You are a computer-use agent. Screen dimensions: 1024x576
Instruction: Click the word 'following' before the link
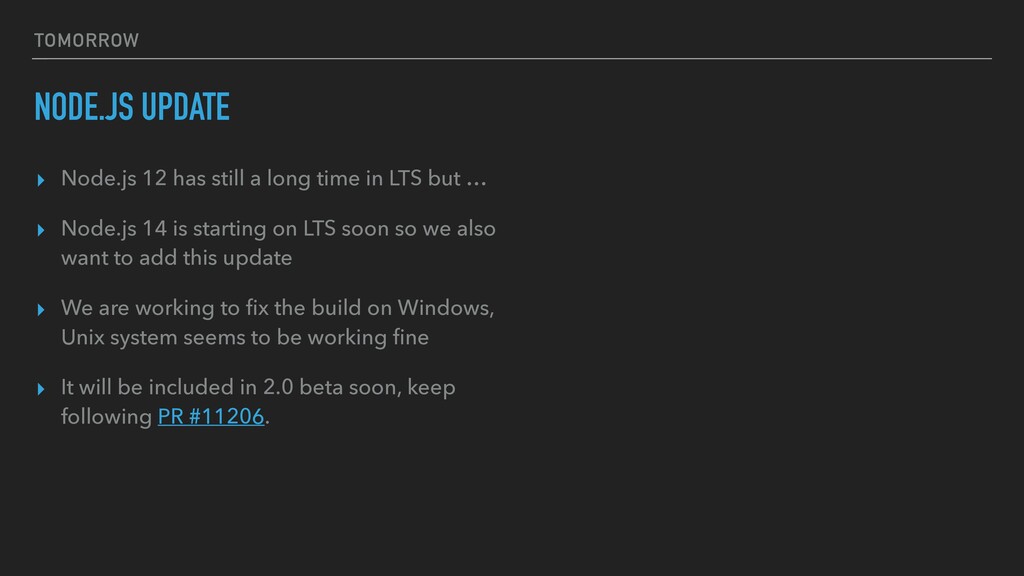[x=106, y=417]
